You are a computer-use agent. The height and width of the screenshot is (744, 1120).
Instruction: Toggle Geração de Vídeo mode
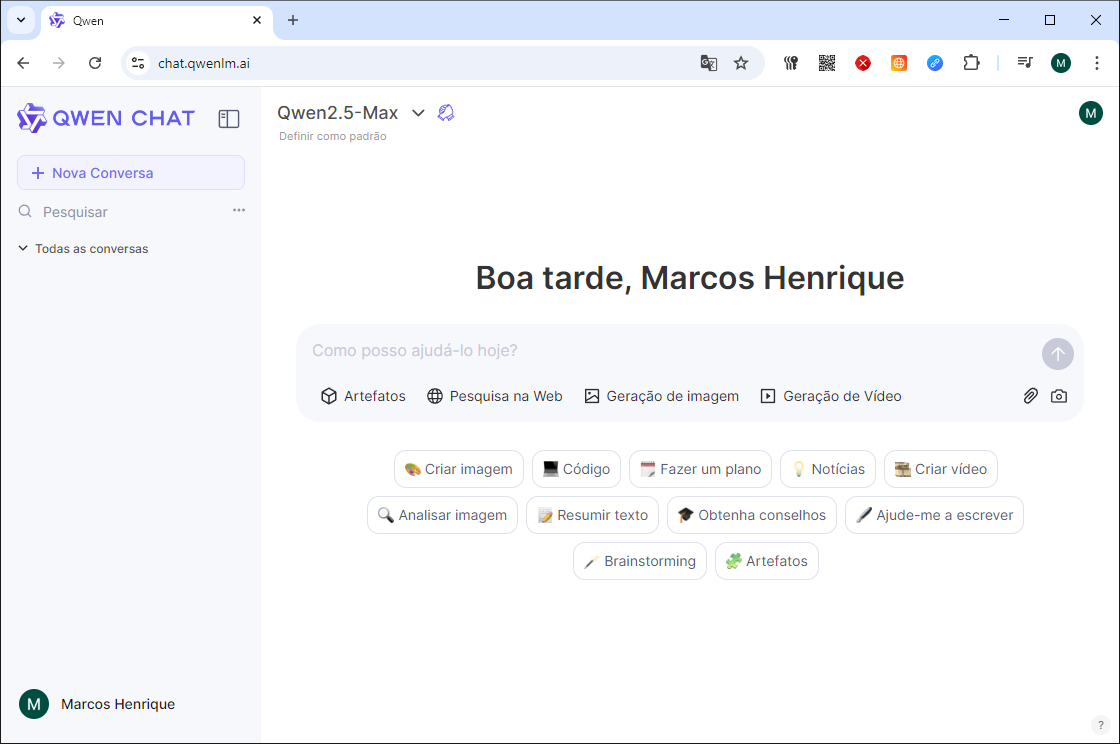831,396
